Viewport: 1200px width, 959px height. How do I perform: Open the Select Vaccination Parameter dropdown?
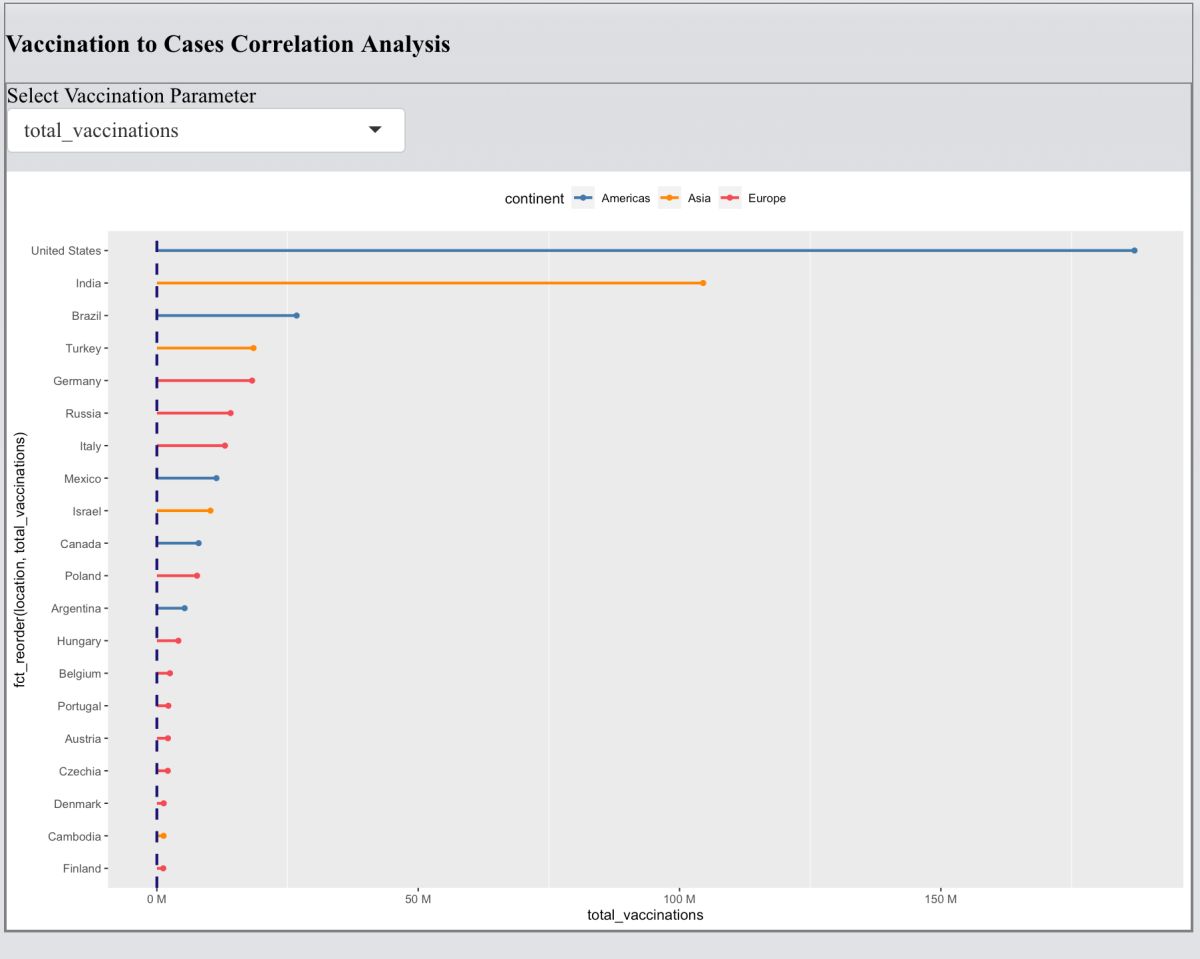click(x=206, y=130)
